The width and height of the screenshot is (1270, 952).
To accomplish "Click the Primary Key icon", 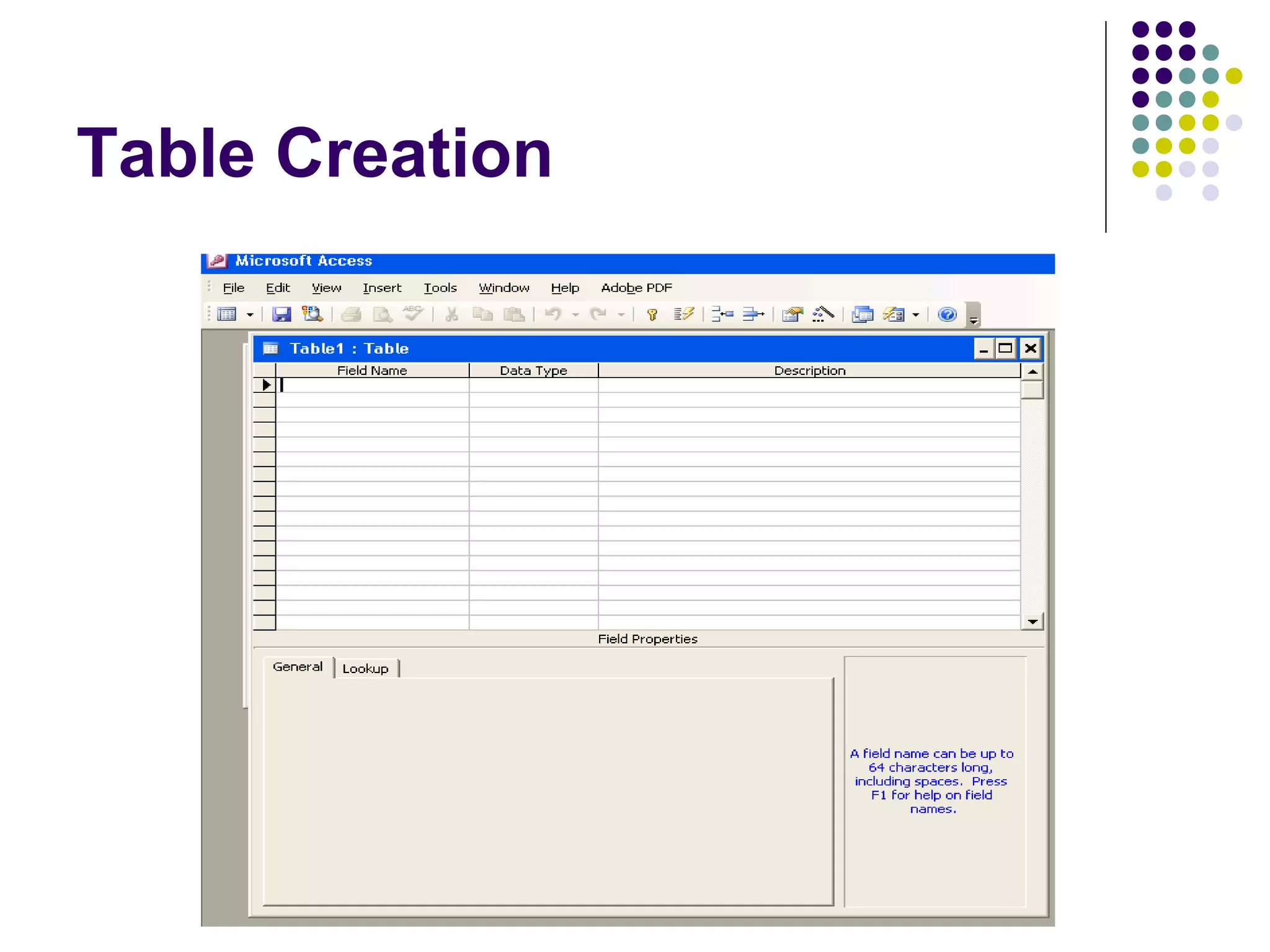I will click(x=652, y=315).
